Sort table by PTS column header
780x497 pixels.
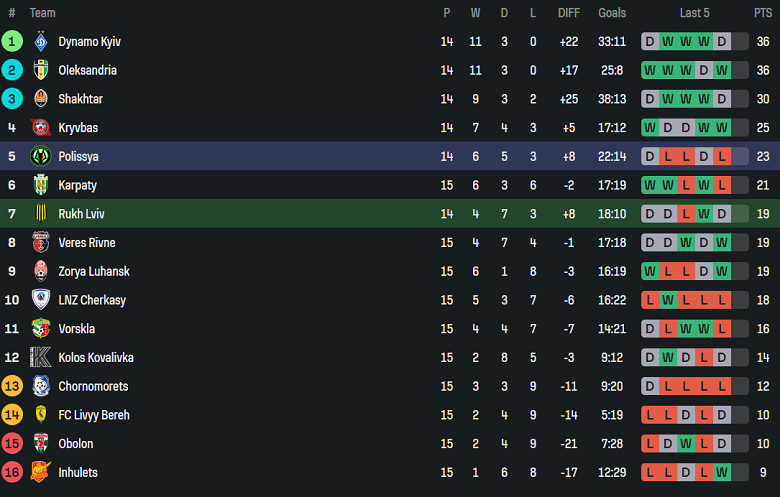763,13
